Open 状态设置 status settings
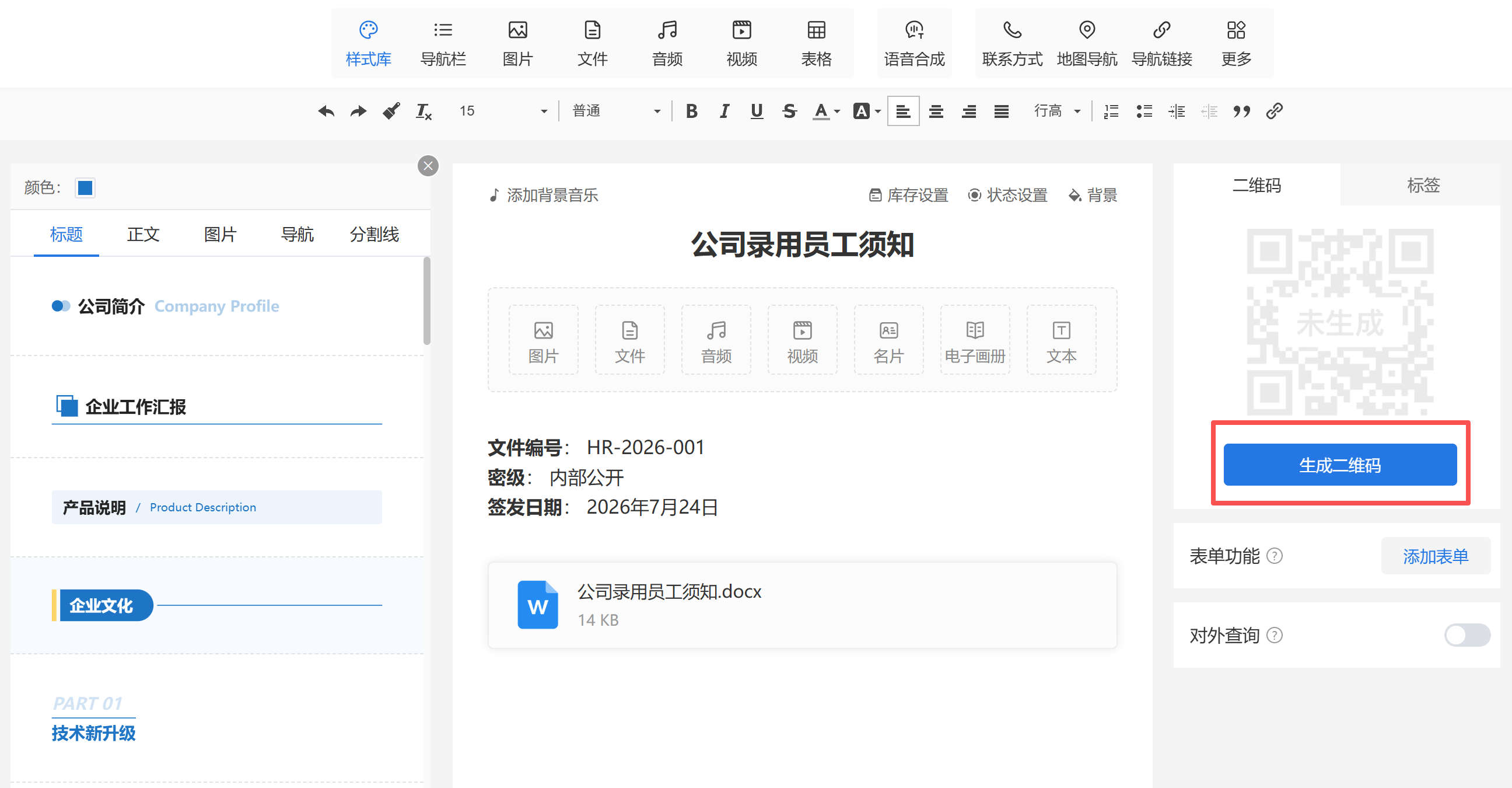 click(1008, 195)
